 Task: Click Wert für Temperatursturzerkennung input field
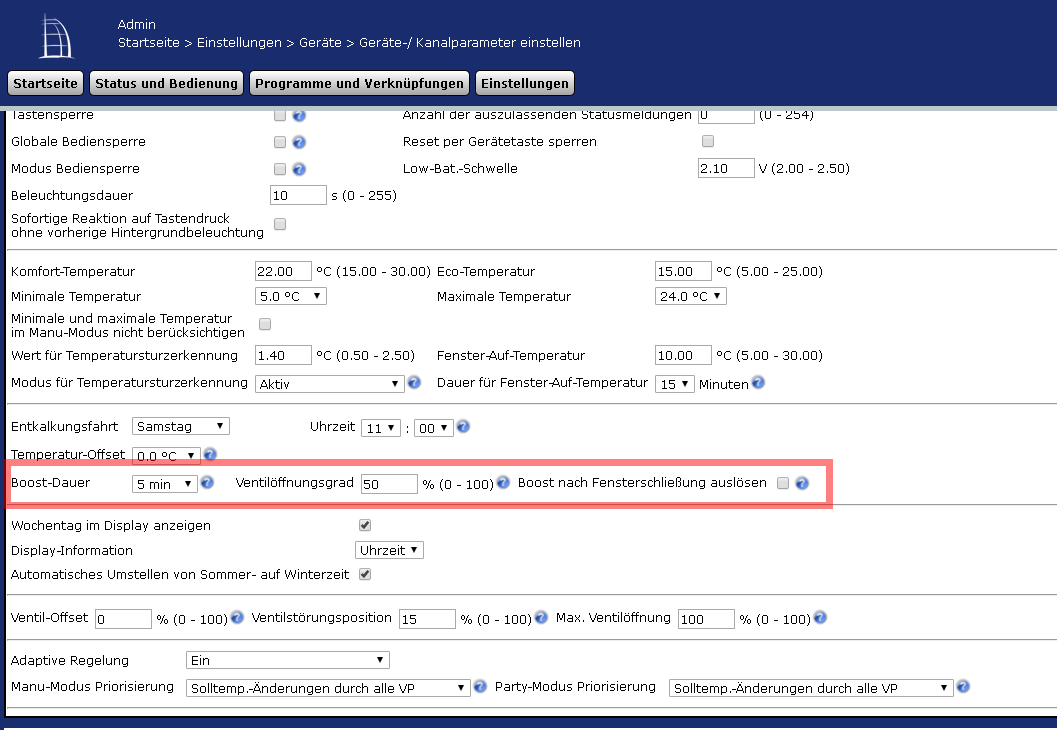(283, 355)
